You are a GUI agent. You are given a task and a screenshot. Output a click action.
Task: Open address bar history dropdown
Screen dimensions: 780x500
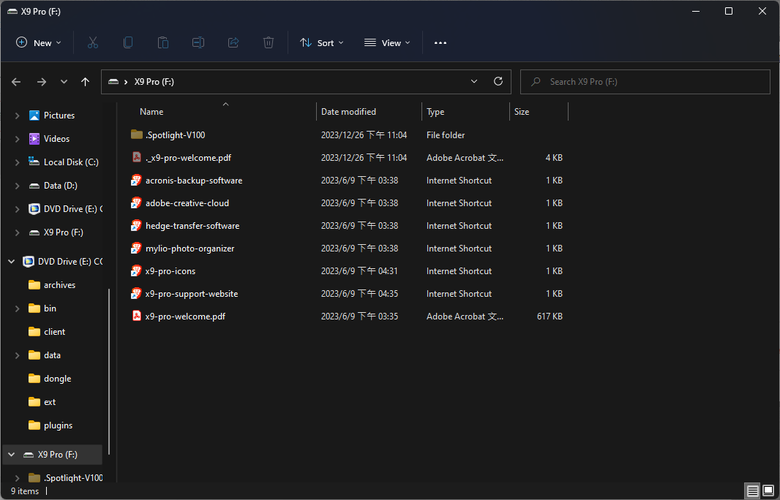pos(474,81)
